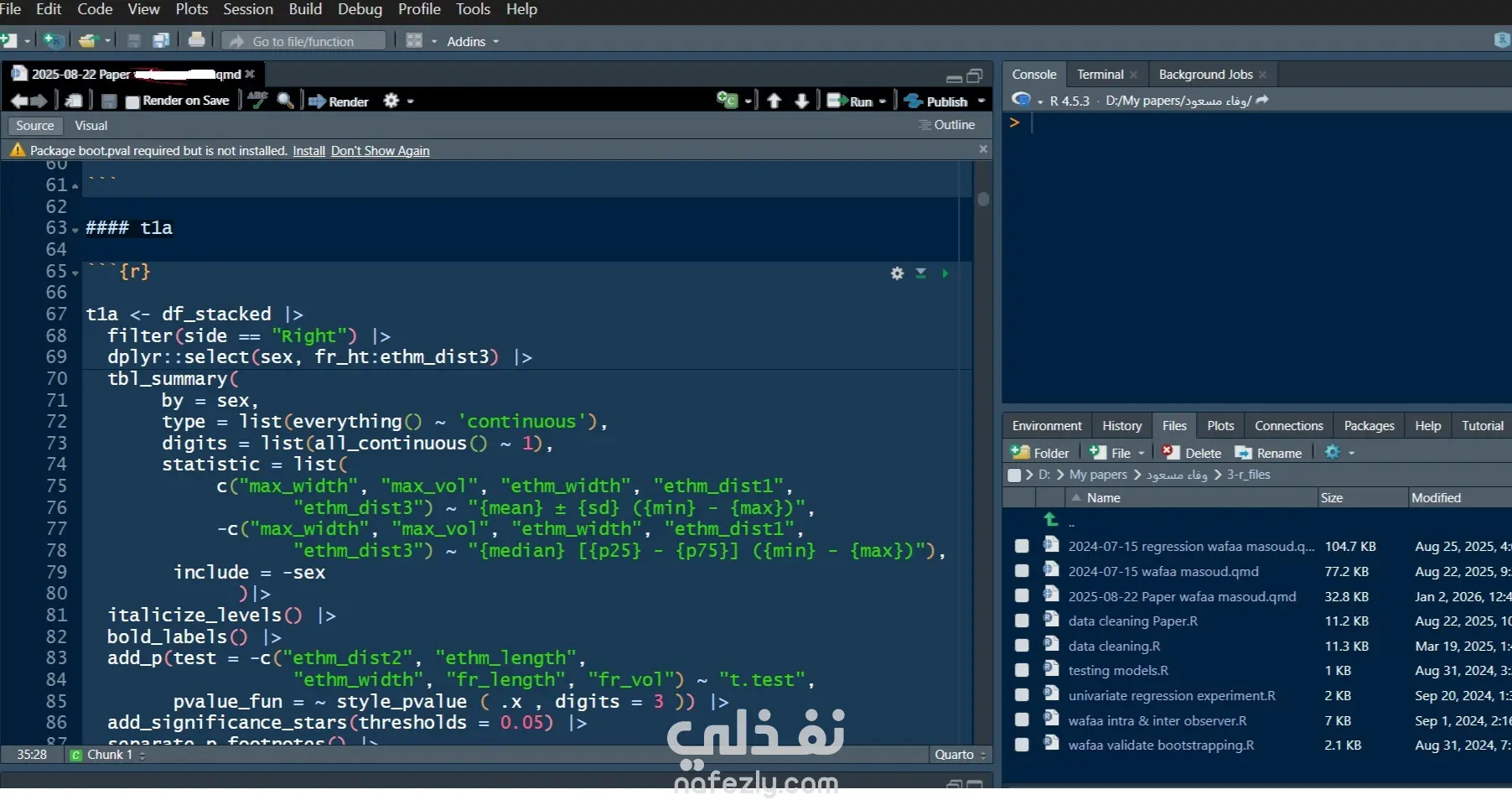1512x800 pixels.
Task: View console working directory in Files
Action: point(1262,100)
